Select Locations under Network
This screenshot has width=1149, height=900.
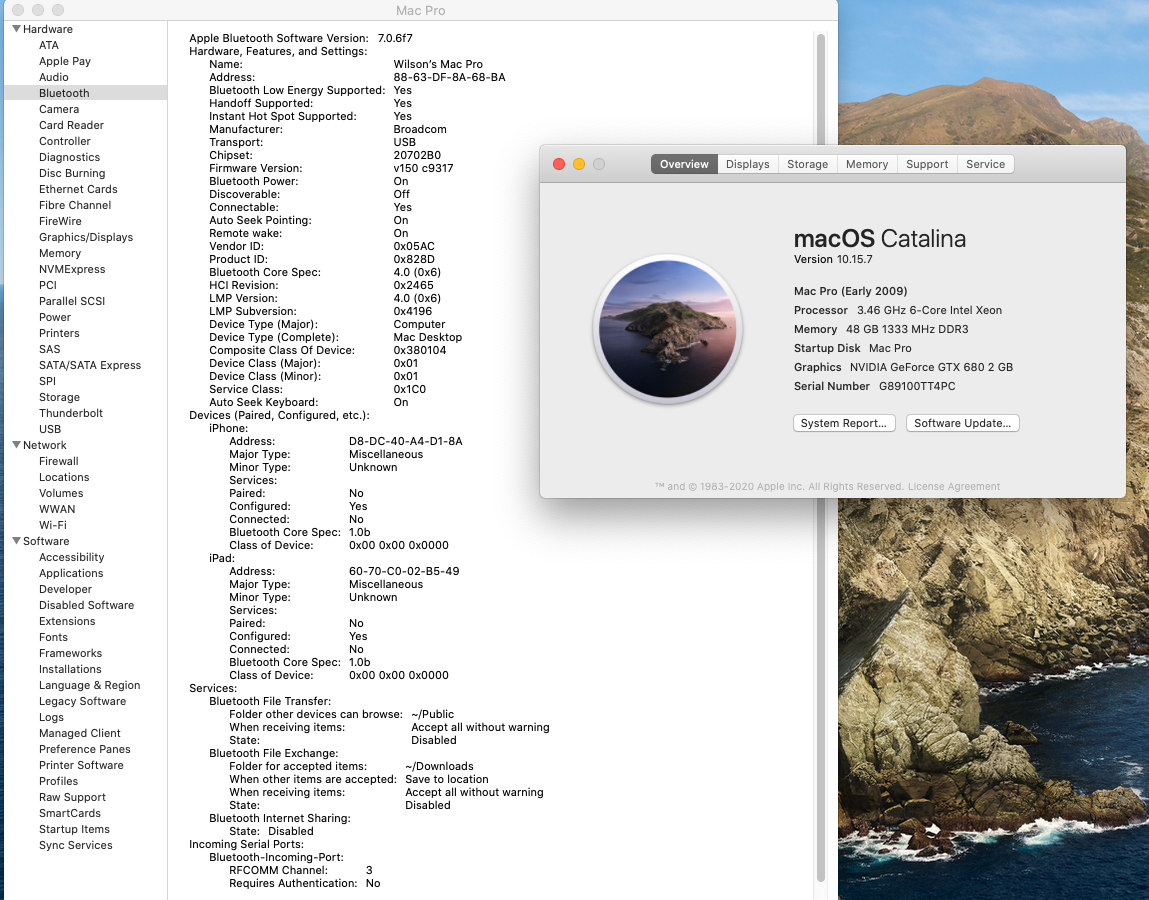pos(64,477)
